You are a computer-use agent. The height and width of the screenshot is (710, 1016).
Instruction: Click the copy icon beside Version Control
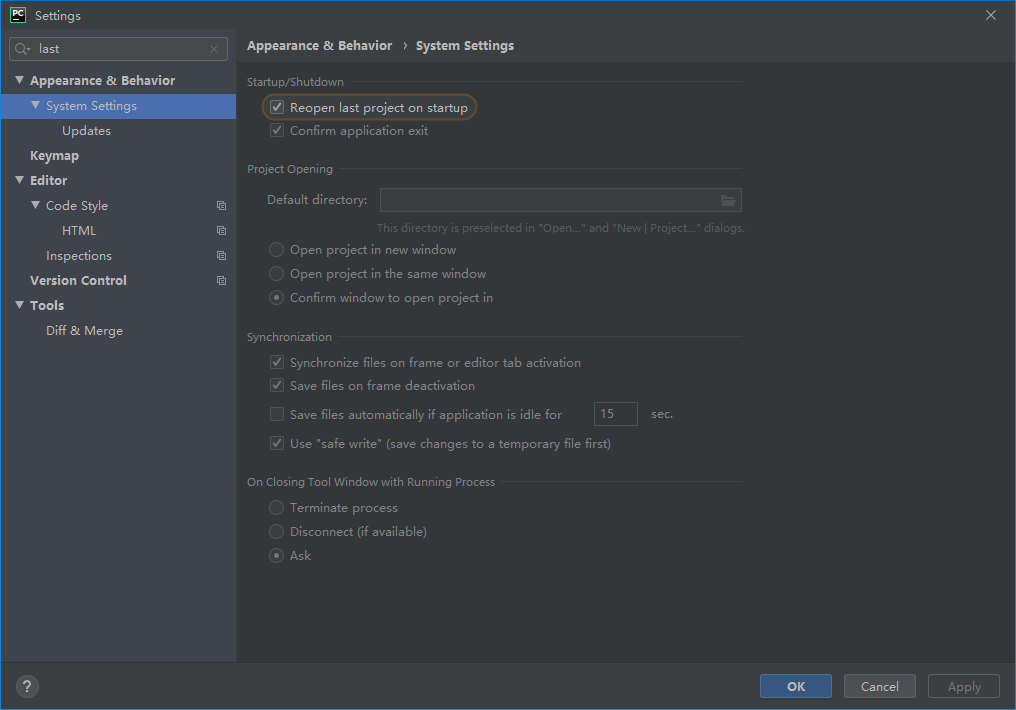[x=221, y=281]
